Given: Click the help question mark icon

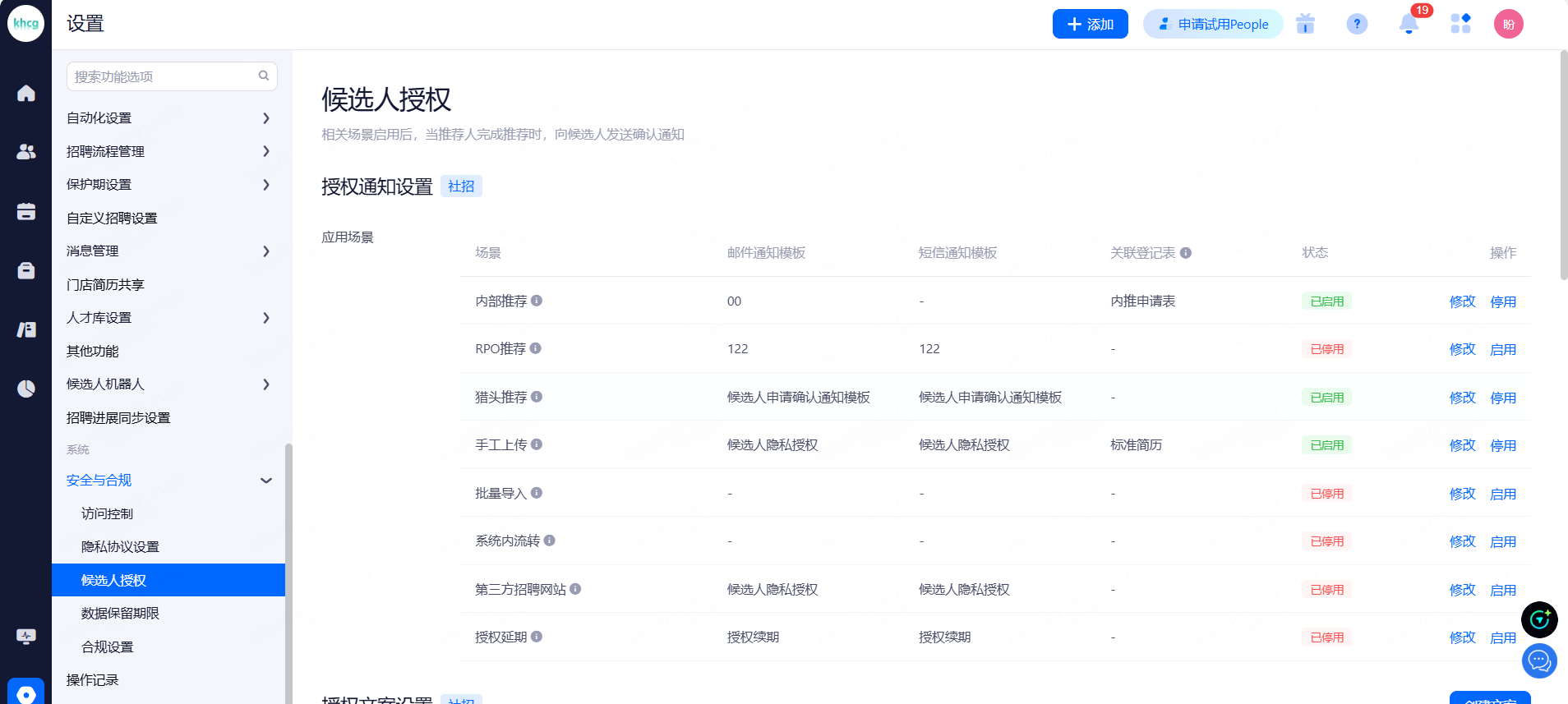Looking at the screenshot, I should (x=1357, y=24).
